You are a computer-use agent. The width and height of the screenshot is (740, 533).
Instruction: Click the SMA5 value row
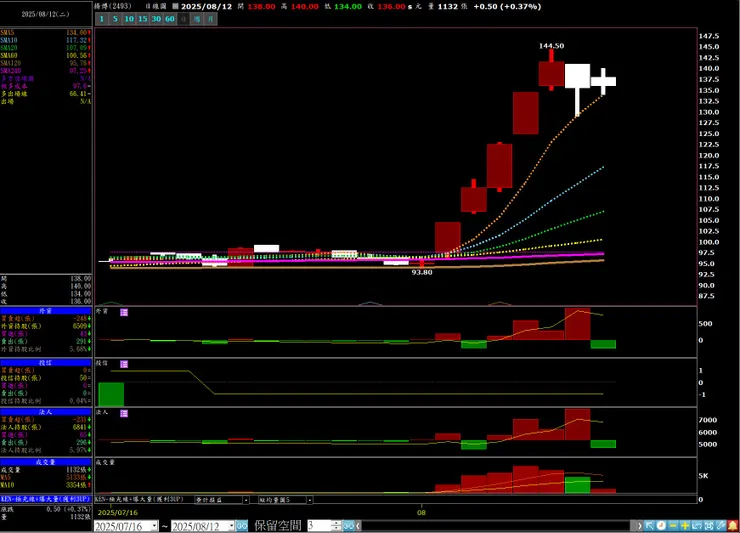46,33
